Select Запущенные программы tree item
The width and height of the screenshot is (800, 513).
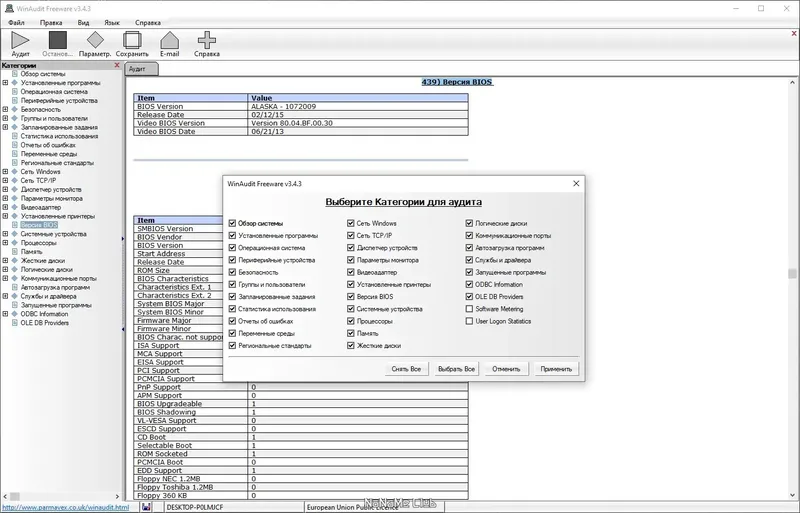coord(56,305)
